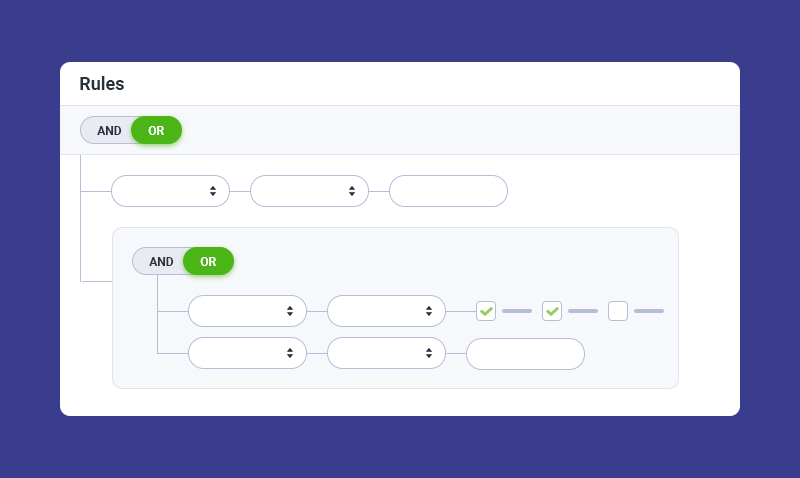
Task: Open the second dropdown in the top rule
Action: (x=309, y=191)
